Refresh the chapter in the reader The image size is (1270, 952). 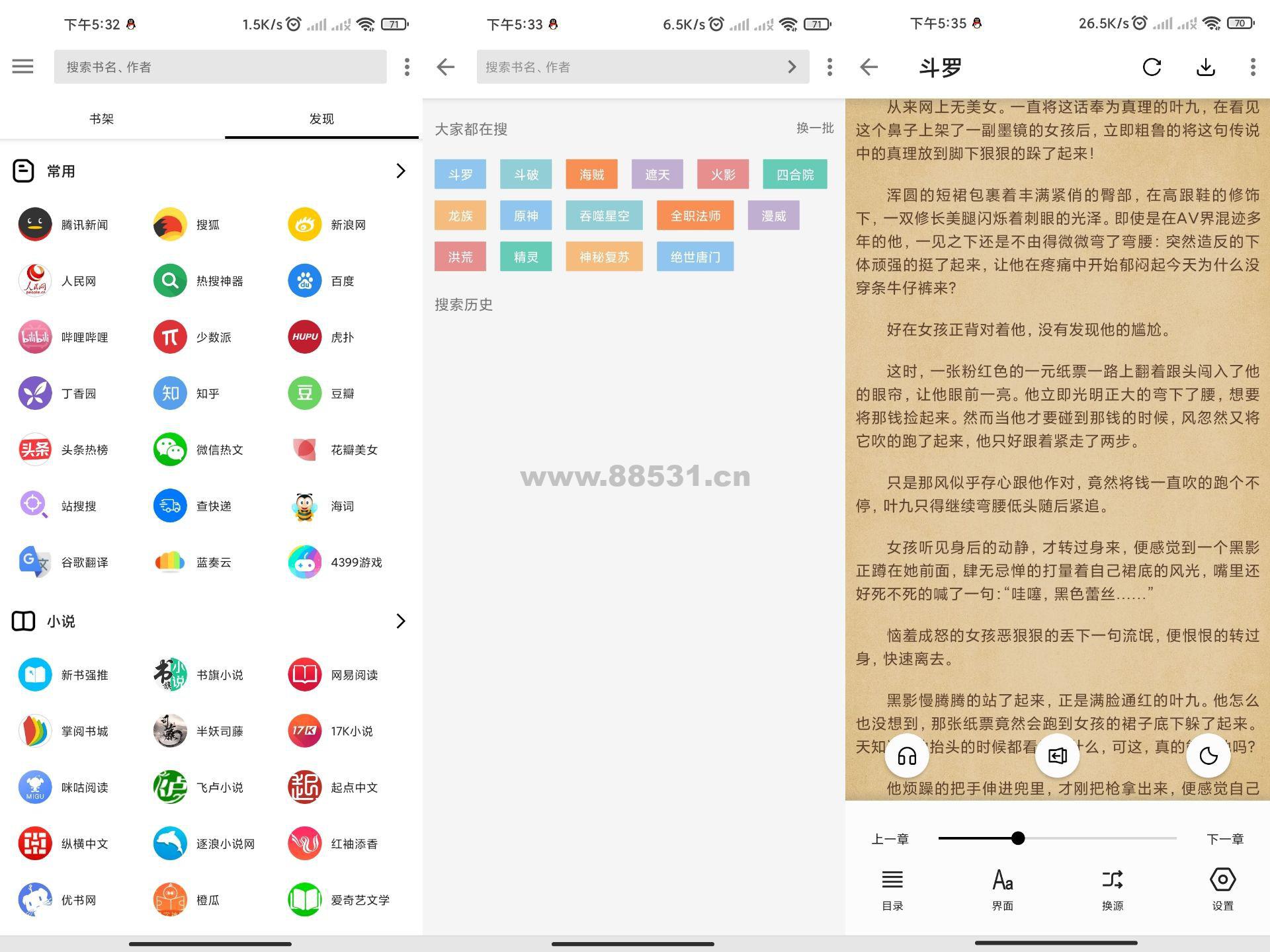1152,67
